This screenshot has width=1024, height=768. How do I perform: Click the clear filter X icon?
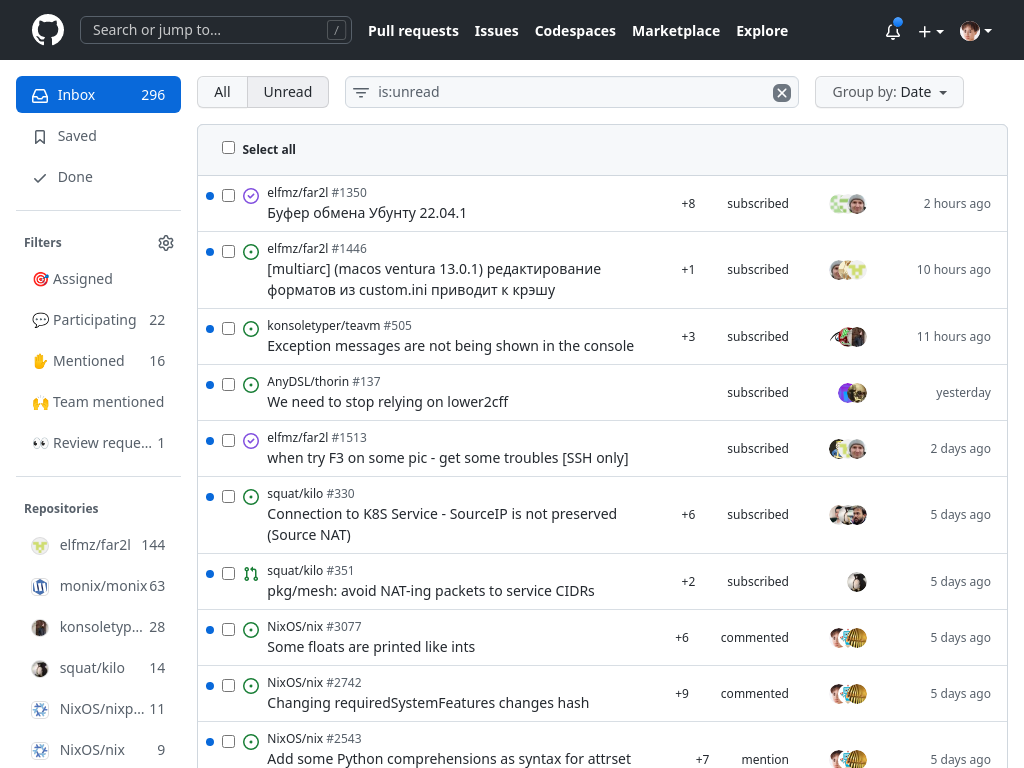(782, 93)
